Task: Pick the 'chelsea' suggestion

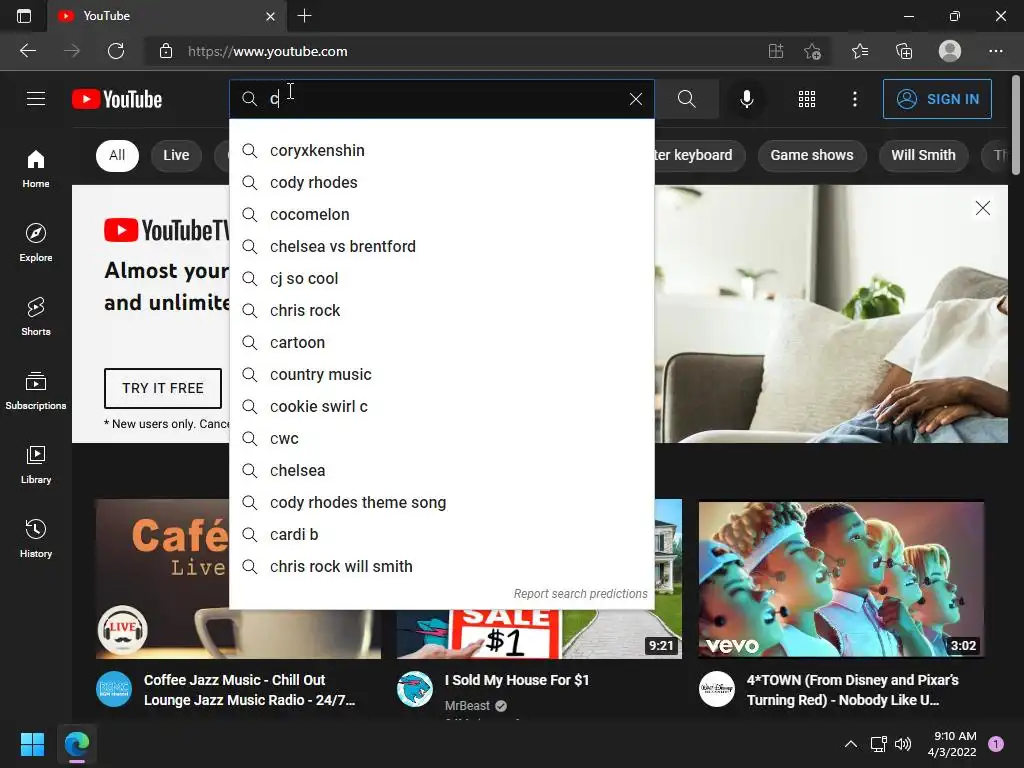Action: 441,471
